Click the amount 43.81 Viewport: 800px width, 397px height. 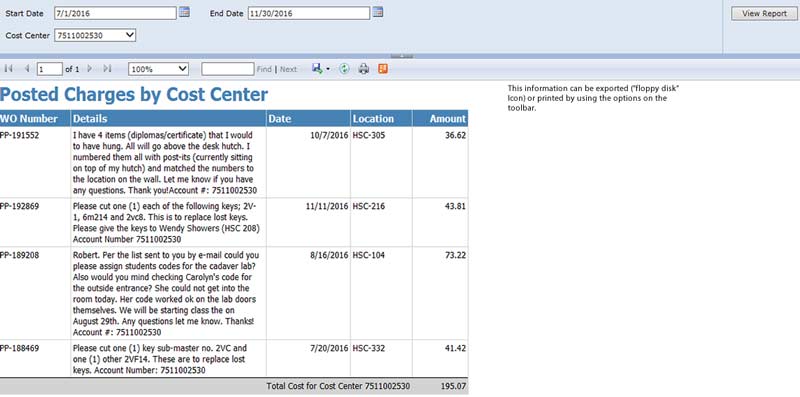tap(455, 207)
